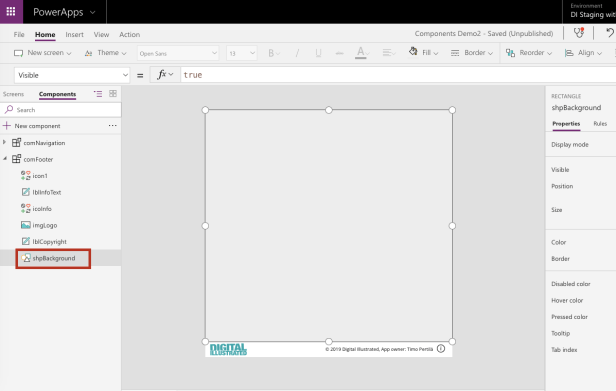This screenshot has width=616, height=391.
Task: Open the Action tab
Action: tap(130, 35)
